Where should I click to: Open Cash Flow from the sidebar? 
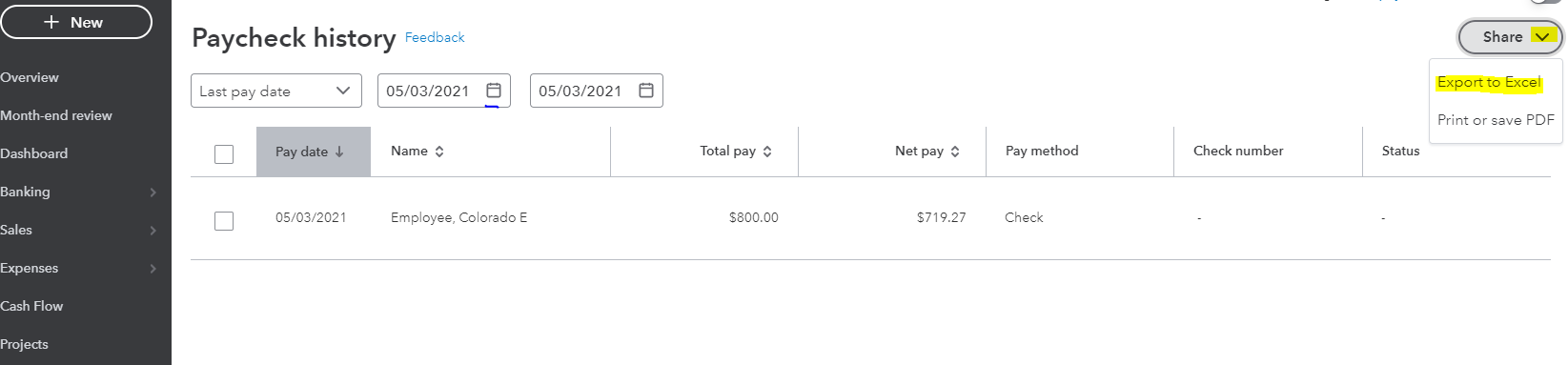pyautogui.click(x=31, y=306)
